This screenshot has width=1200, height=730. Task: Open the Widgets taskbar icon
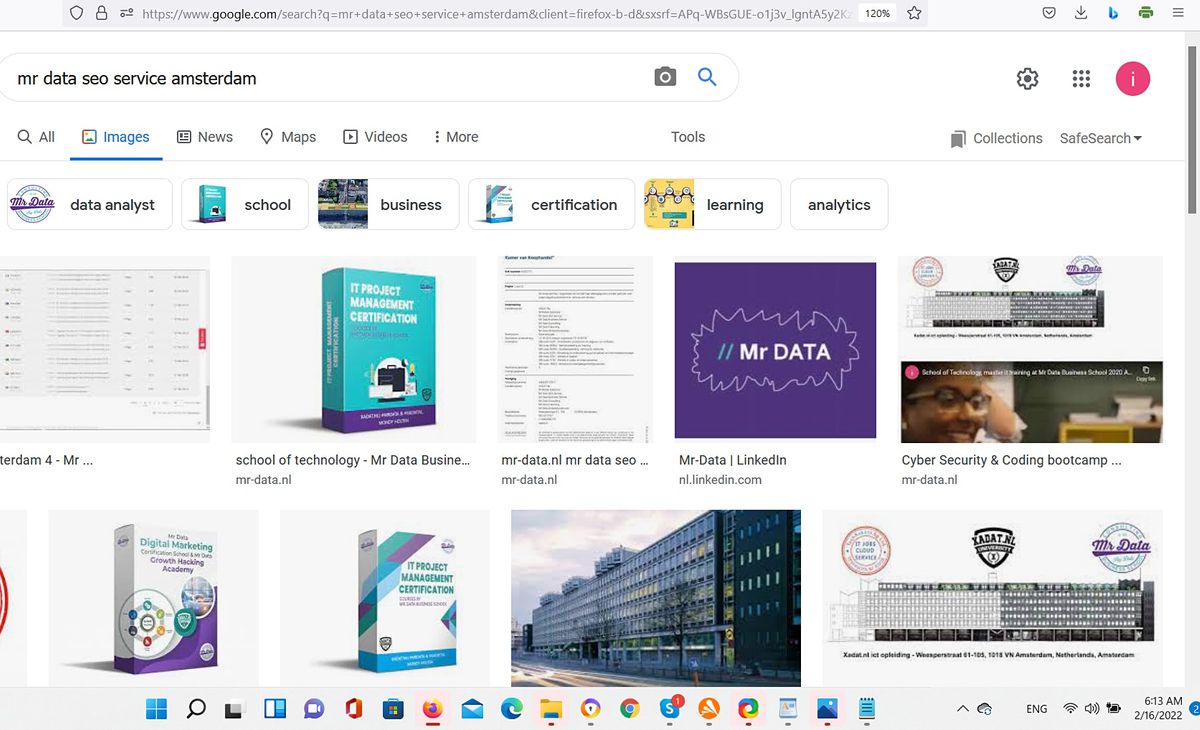click(275, 709)
